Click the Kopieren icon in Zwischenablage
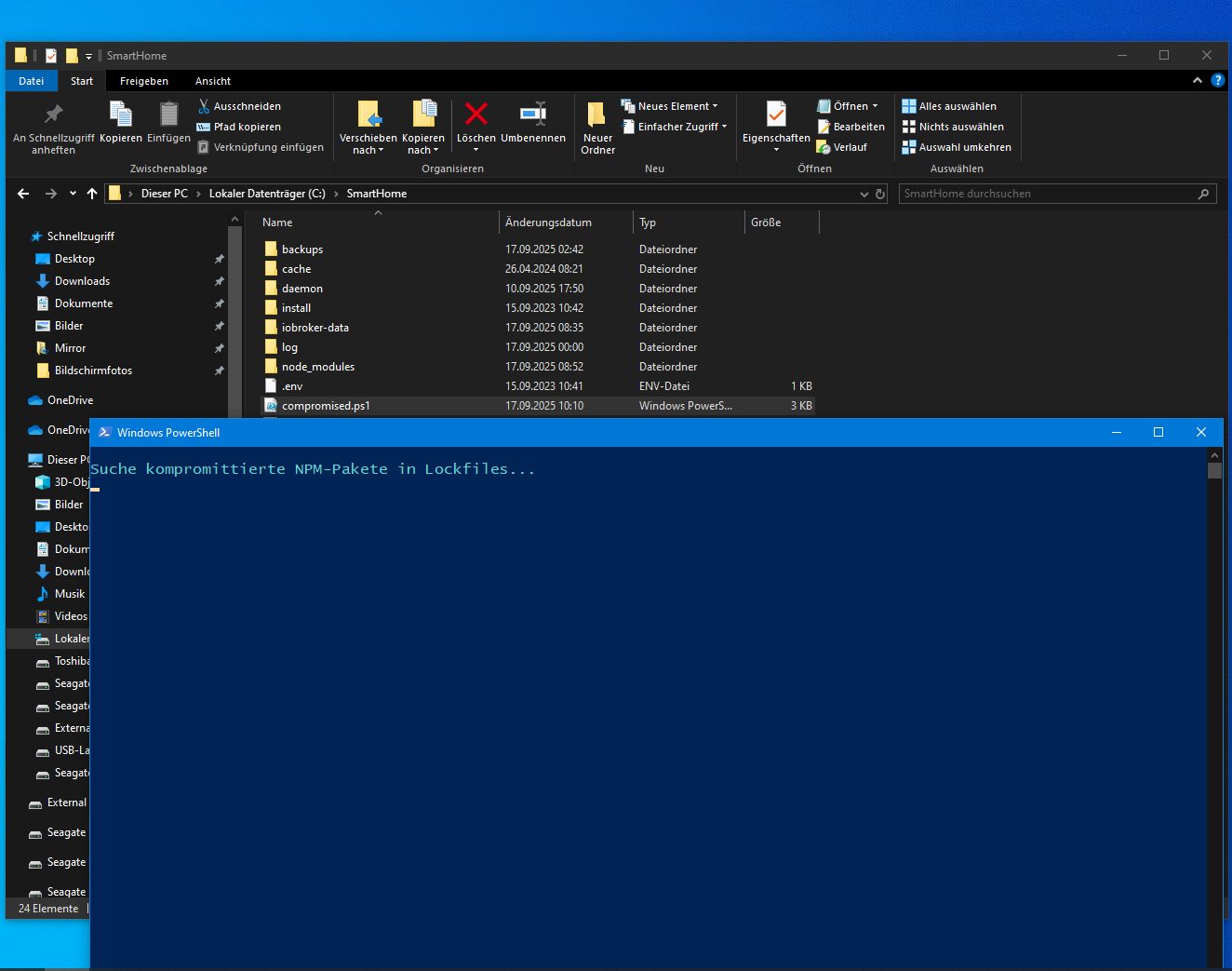Image resolution: width=1232 pixels, height=971 pixels. (121, 115)
